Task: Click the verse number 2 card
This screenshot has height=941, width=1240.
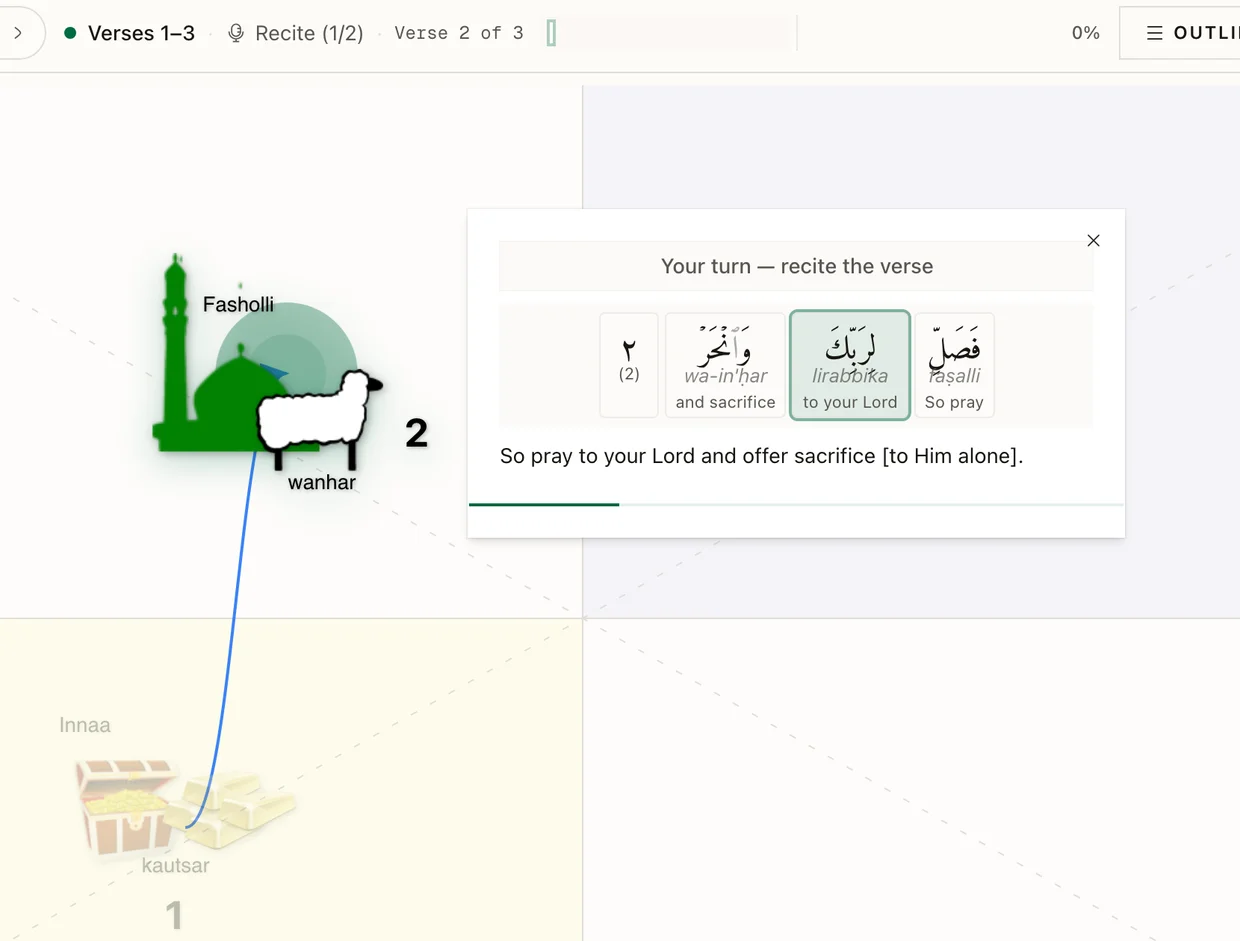Action: coord(629,365)
